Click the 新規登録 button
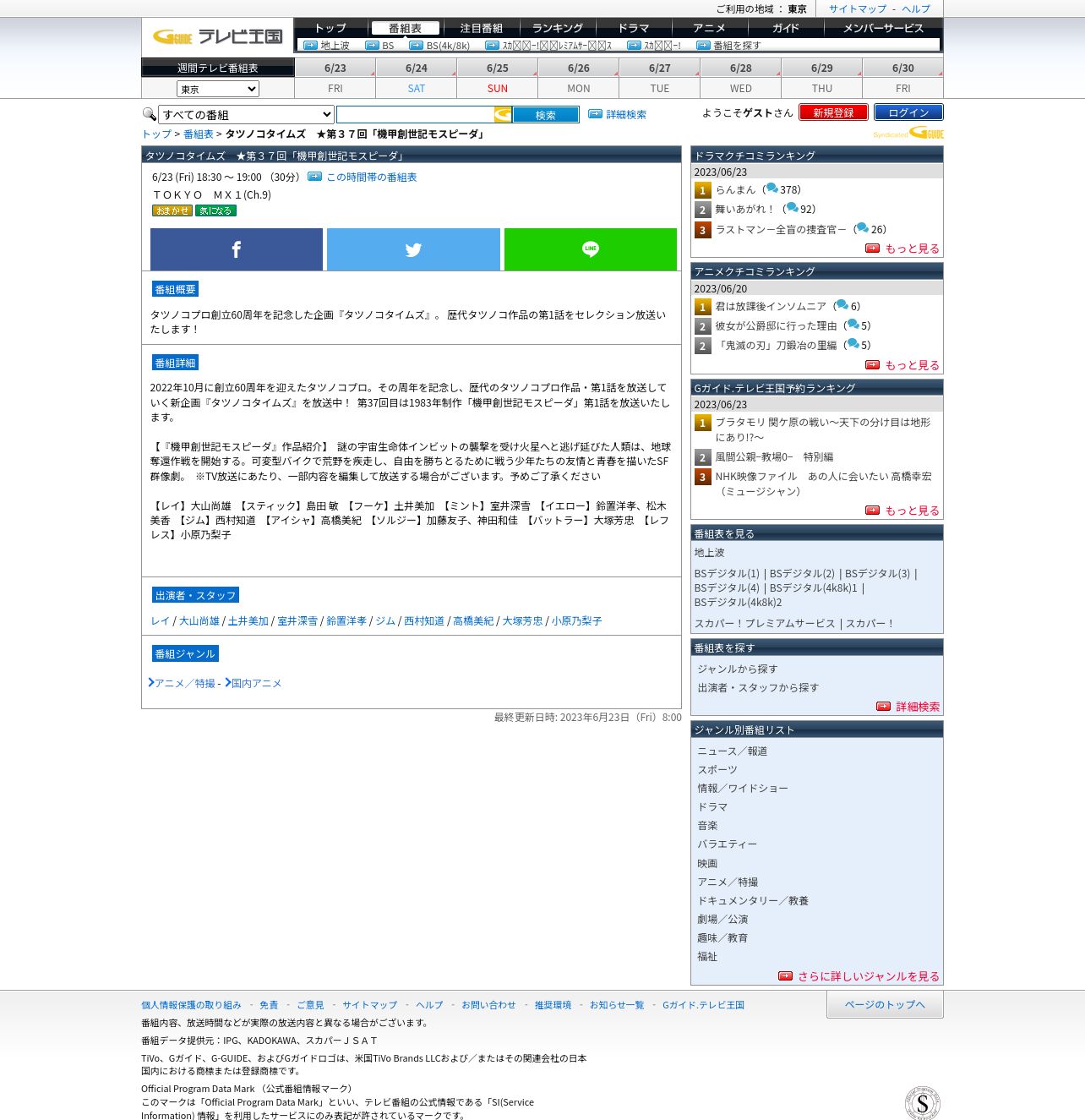 [833, 112]
